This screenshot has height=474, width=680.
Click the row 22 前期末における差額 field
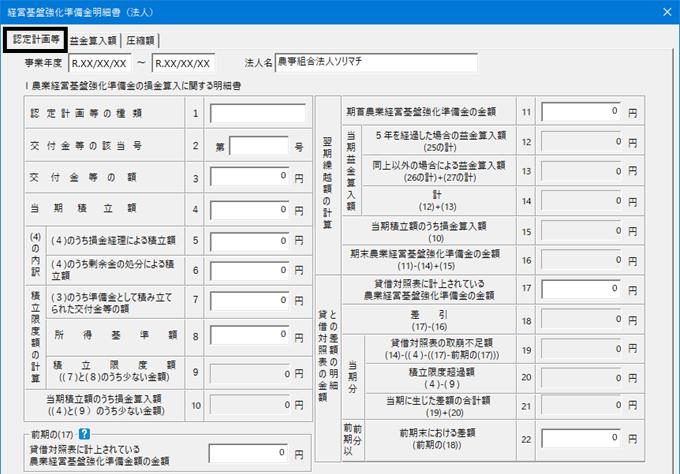(x=581, y=438)
